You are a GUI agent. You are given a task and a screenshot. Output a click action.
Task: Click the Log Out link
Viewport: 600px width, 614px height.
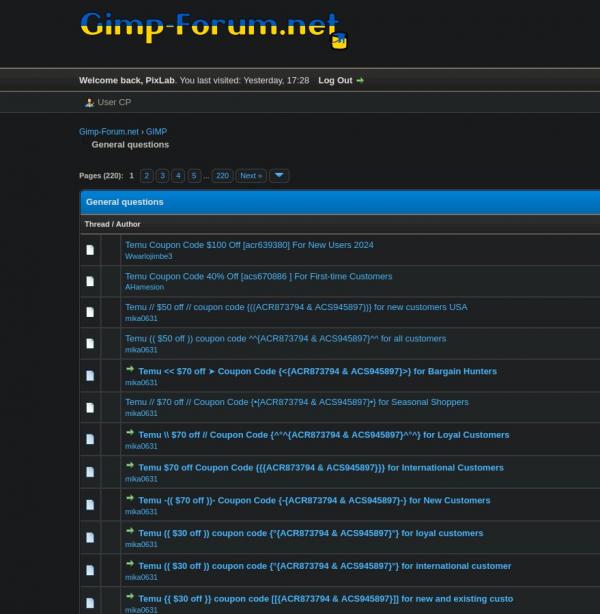pos(335,80)
